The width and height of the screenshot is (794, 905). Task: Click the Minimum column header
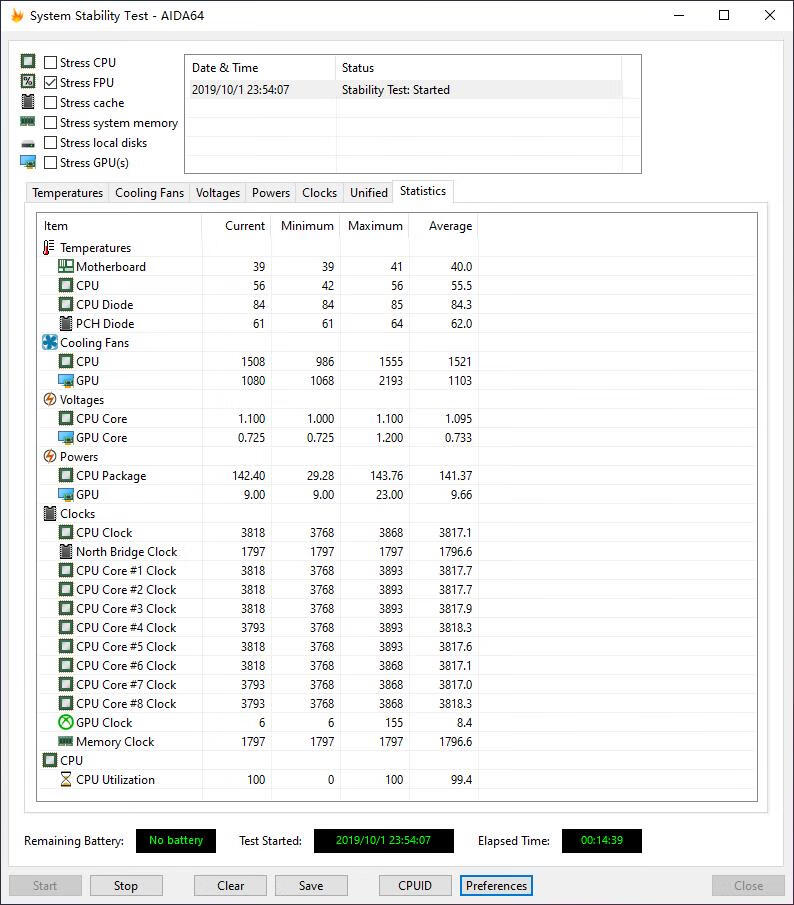(x=306, y=226)
